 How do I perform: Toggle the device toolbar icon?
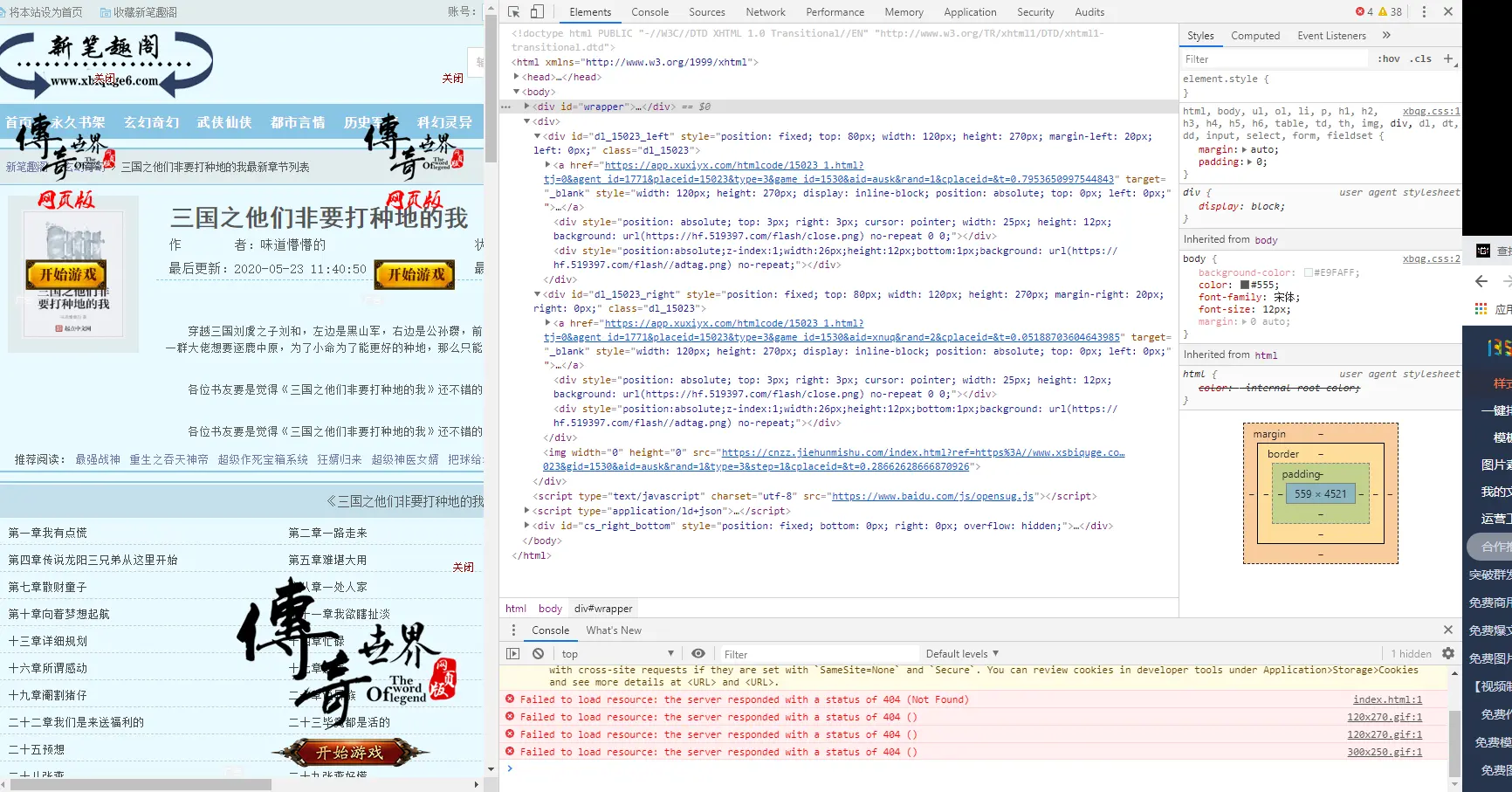click(x=537, y=12)
